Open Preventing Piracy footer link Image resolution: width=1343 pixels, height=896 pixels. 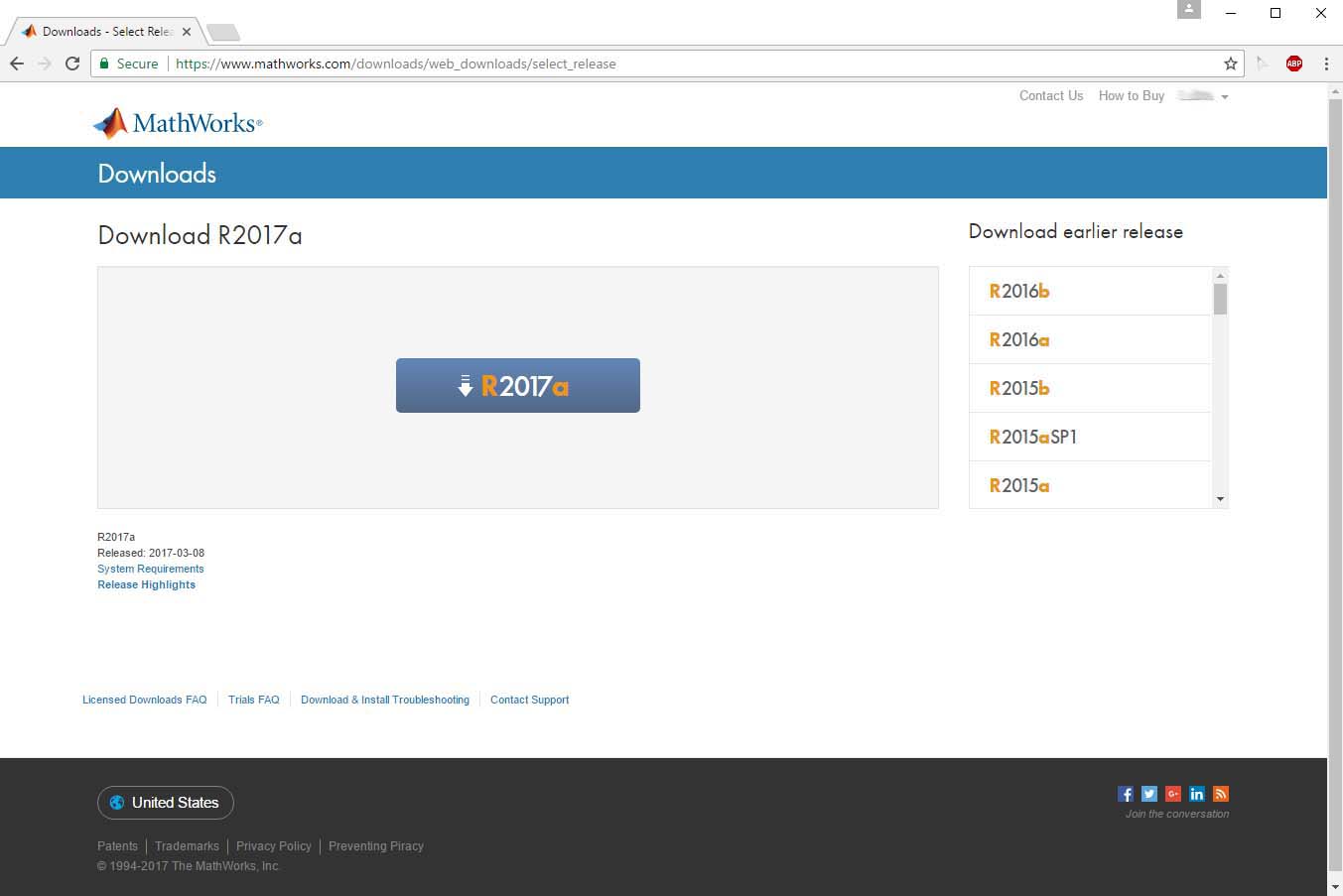point(376,846)
